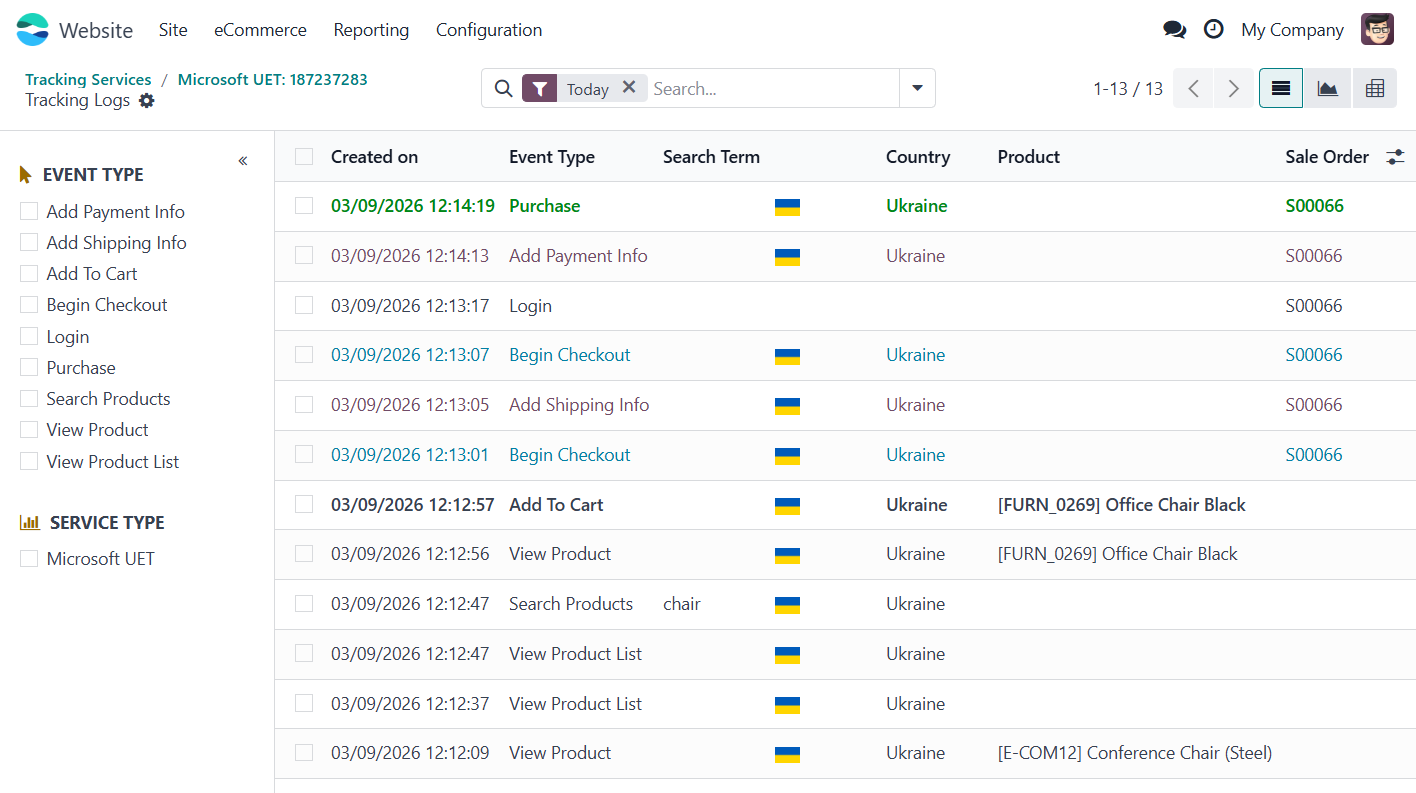Tick the select-all rows checkbox
The height and width of the screenshot is (793, 1416).
pos(304,157)
